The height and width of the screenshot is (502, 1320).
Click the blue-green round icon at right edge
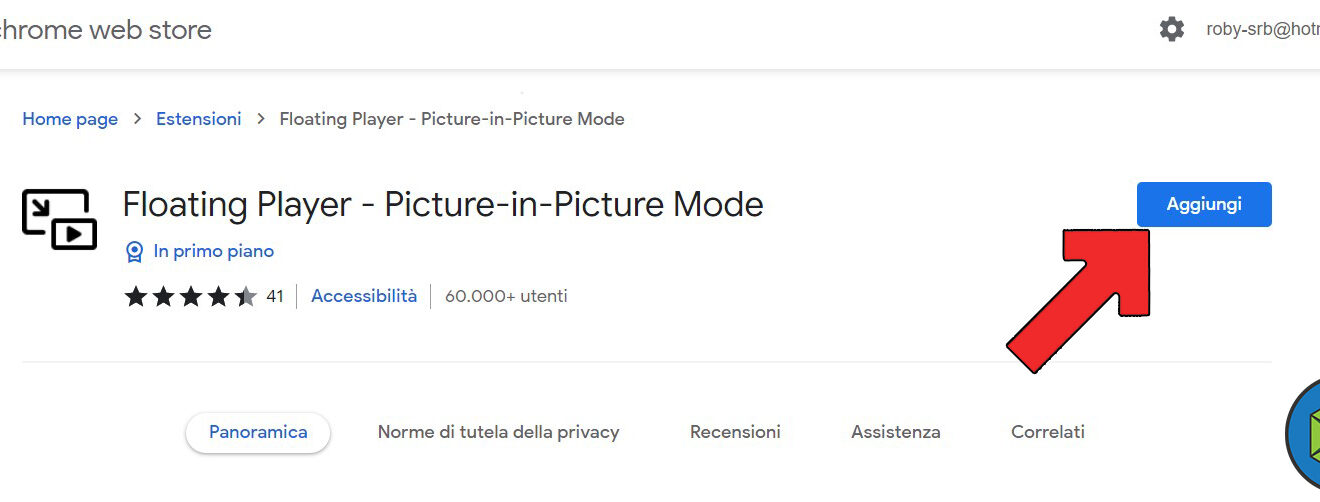click(x=1304, y=430)
